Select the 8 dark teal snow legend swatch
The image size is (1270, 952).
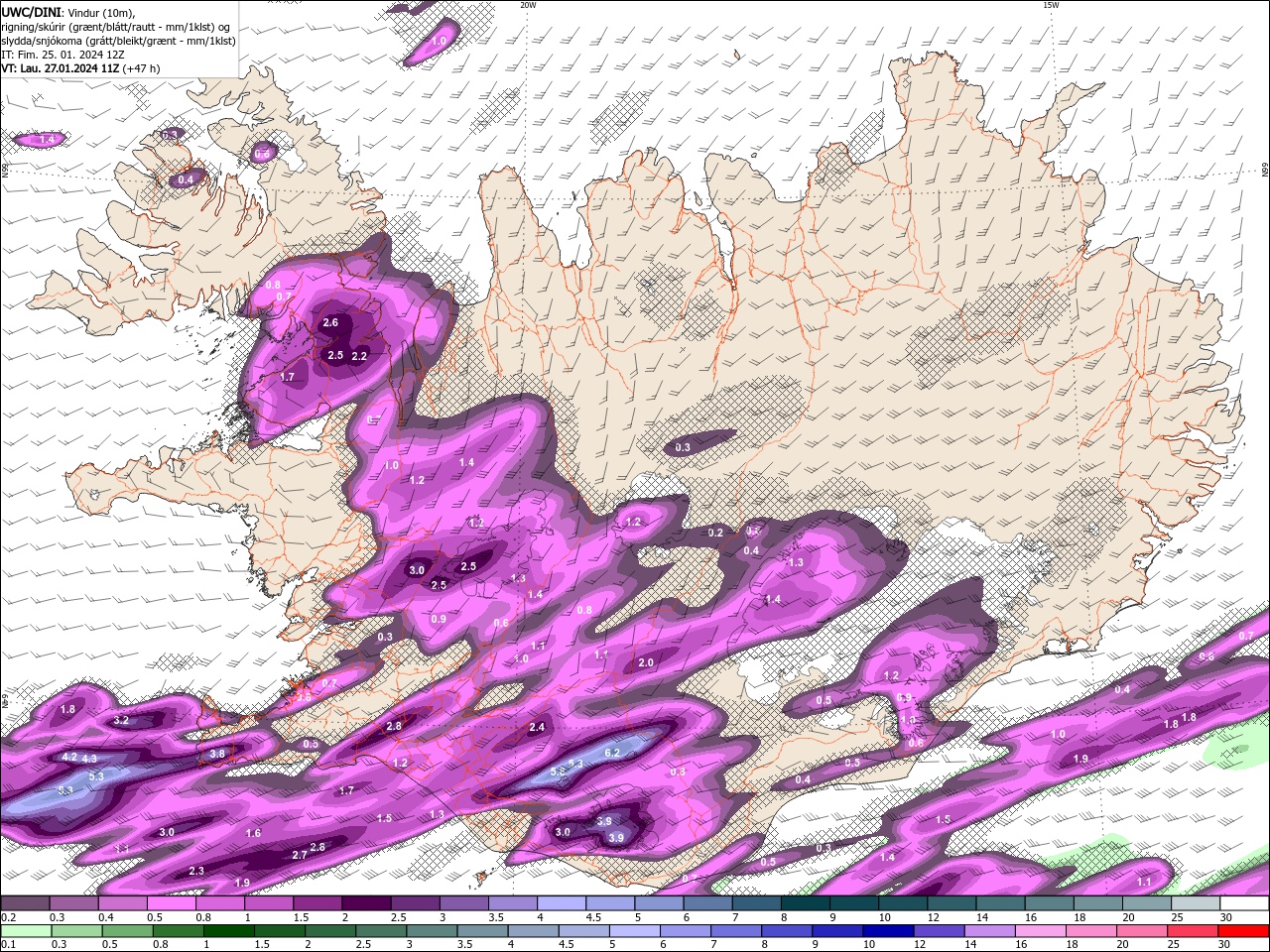pos(806,903)
